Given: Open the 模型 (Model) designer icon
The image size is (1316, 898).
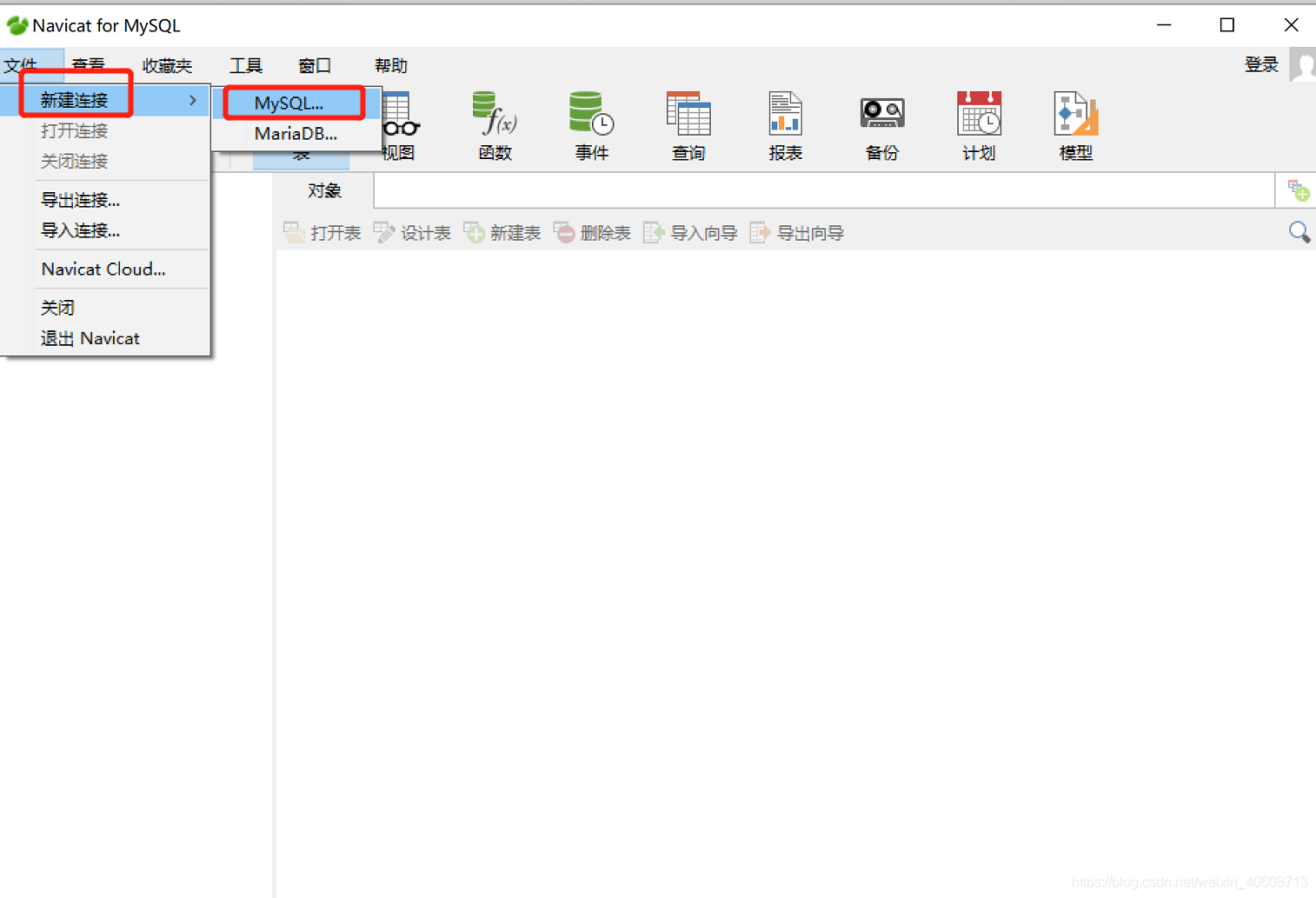Looking at the screenshot, I should 1074,124.
